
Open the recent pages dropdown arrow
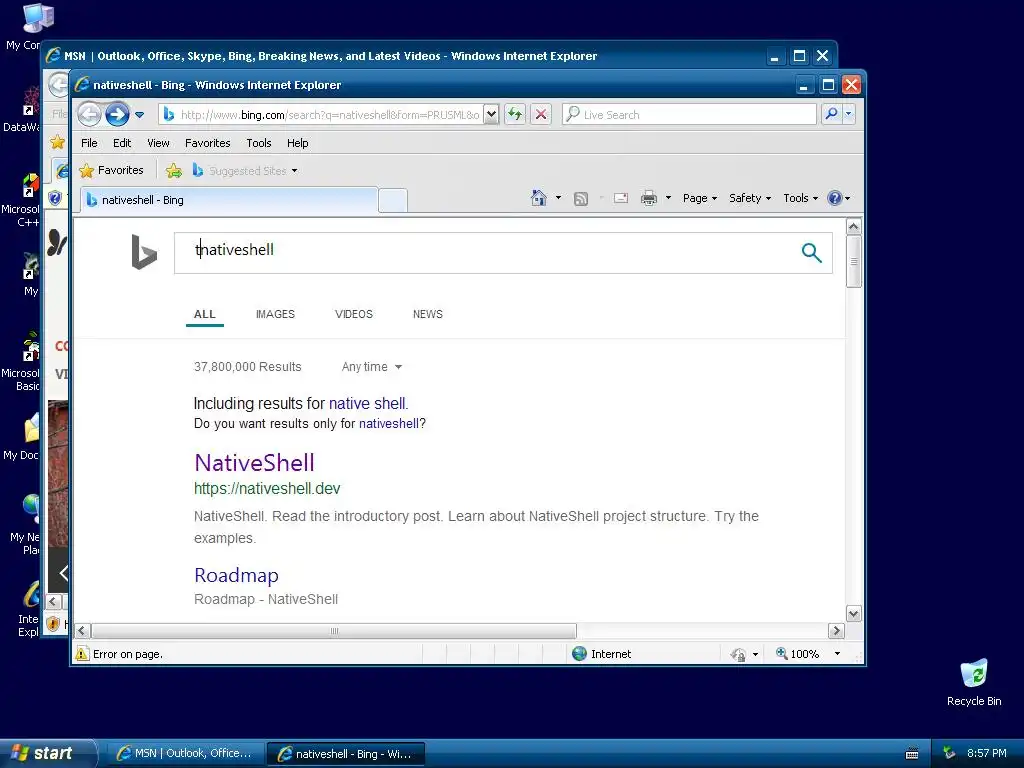(x=139, y=115)
